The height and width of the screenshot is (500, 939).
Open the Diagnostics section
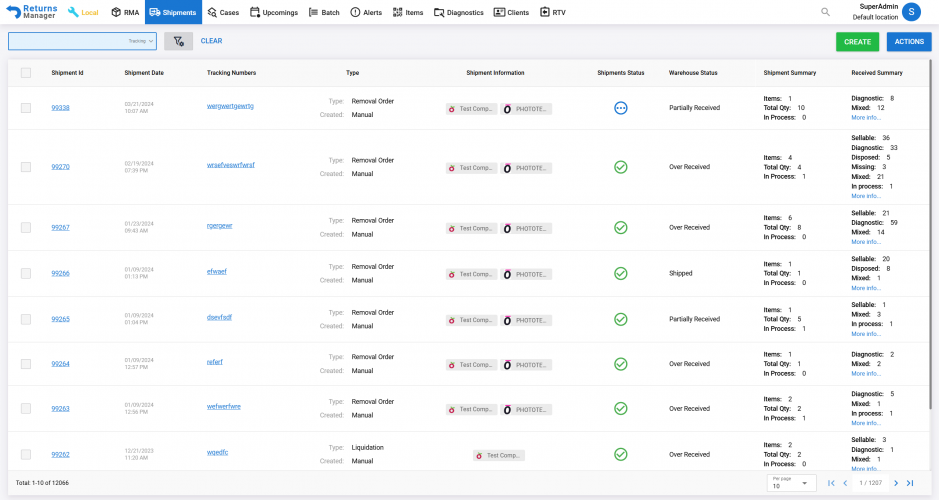tap(459, 12)
